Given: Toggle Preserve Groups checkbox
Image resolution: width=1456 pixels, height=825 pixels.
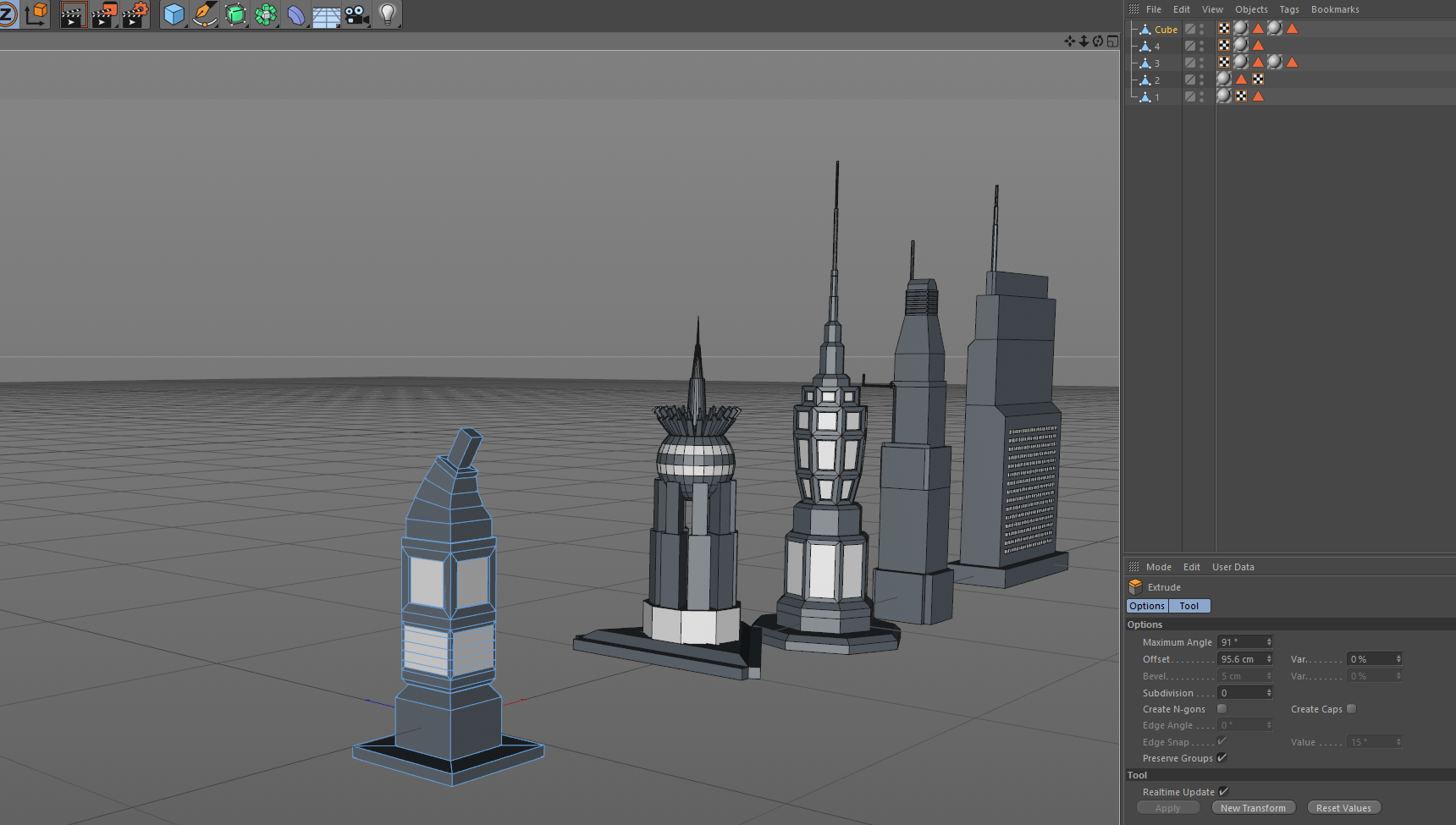Looking at the screenshot, I should pyautogui.click(x=1222, y=757).
